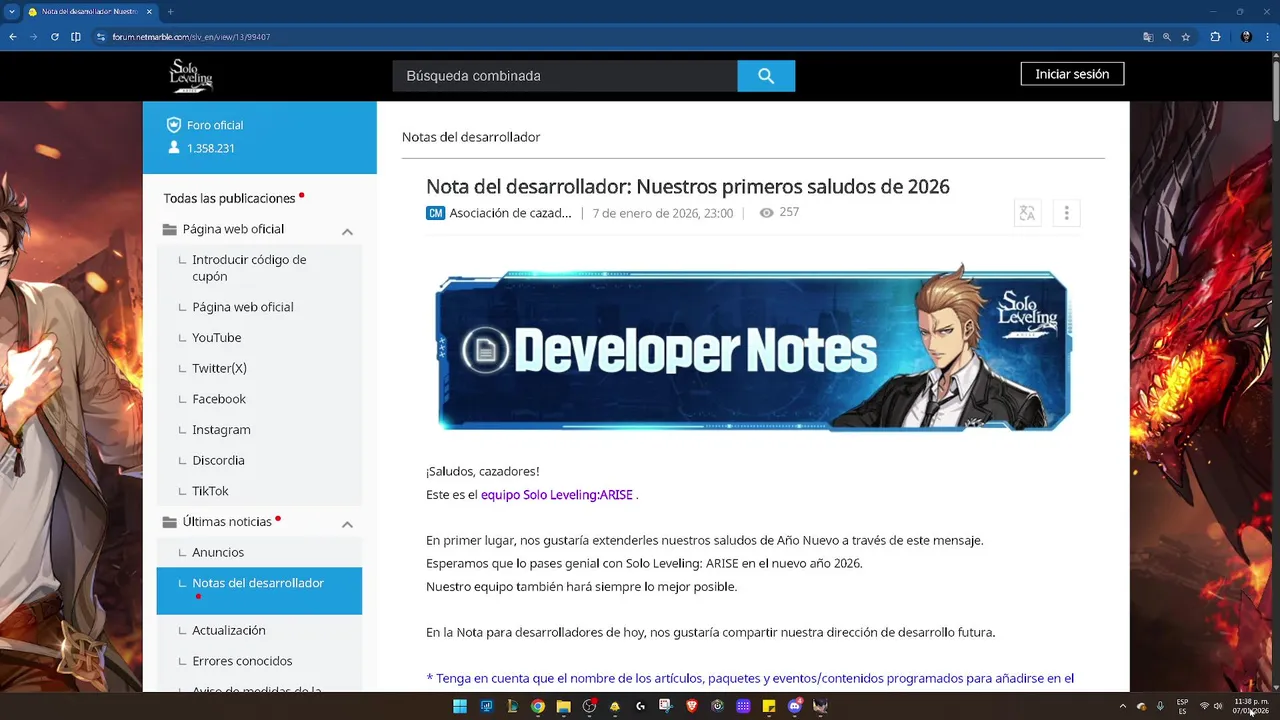Show hidden system tray icons
The width and height of the screenshot is (1280, 720).
pos(1123,706)
